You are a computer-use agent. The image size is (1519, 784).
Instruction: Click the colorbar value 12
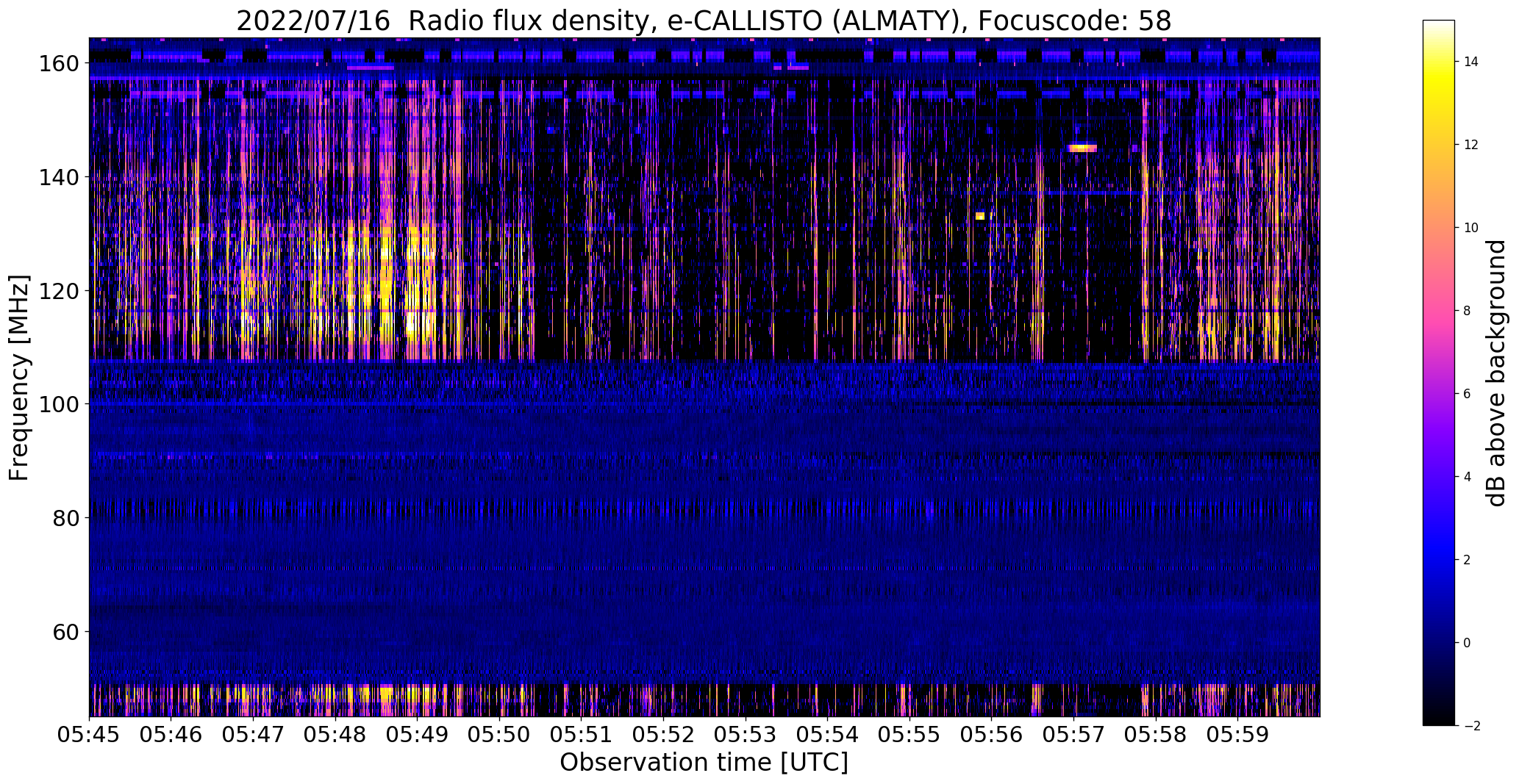(1471, 145)
